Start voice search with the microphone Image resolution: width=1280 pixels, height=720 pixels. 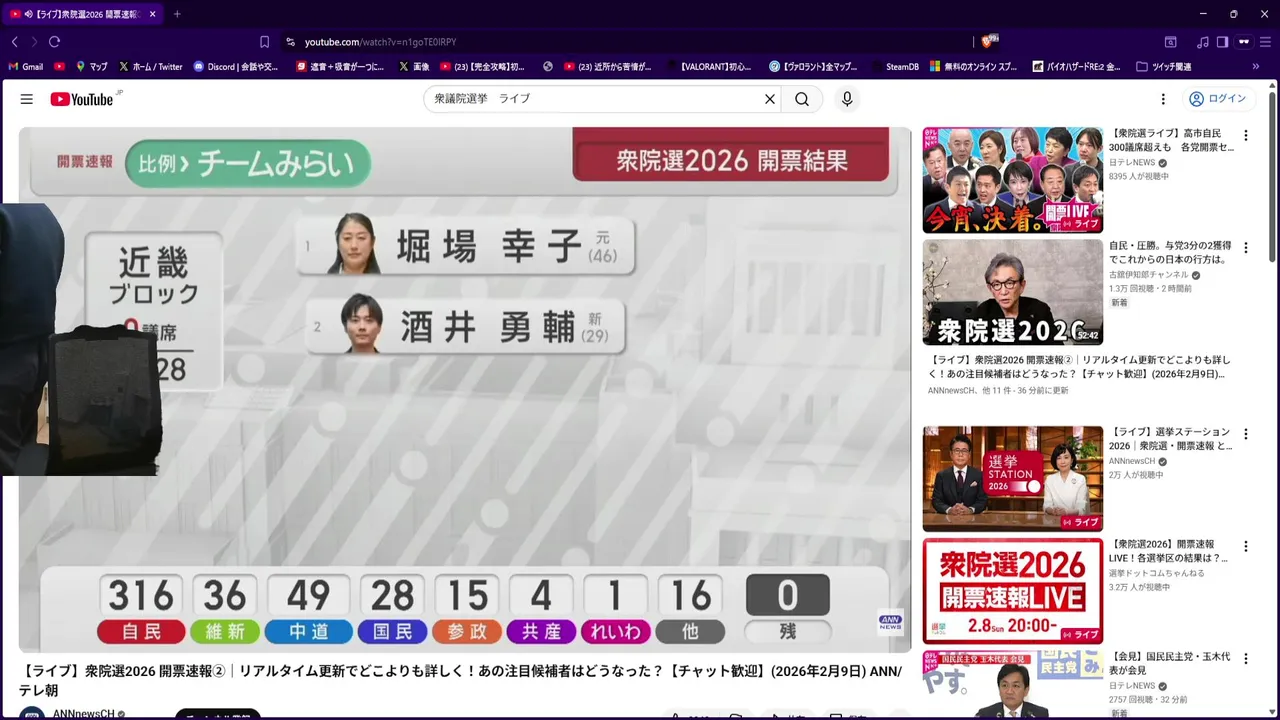click(847, 99)
